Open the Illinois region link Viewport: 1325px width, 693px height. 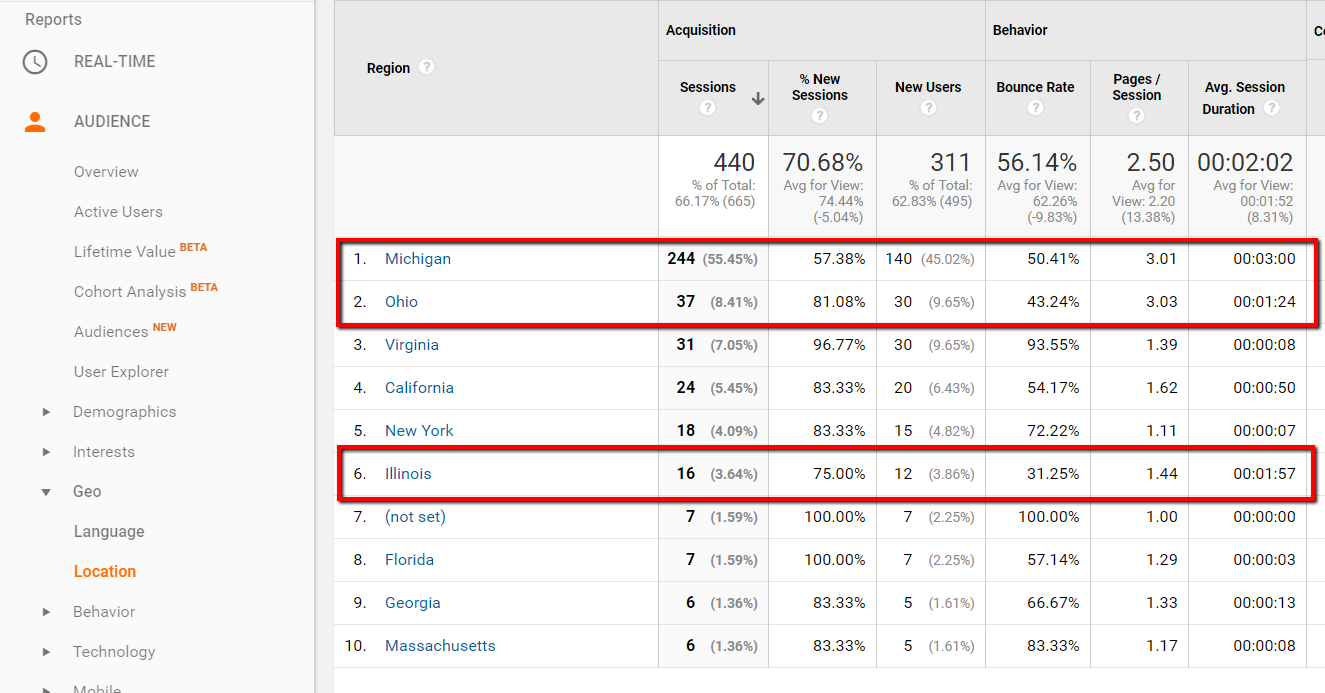click(408, 474)
